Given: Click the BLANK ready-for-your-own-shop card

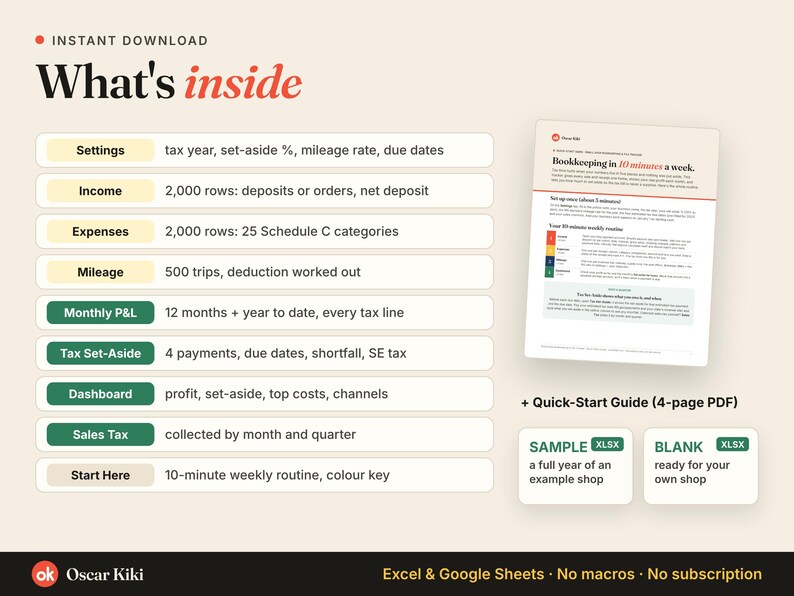Looking at the screenshot, I should [701, 466].
